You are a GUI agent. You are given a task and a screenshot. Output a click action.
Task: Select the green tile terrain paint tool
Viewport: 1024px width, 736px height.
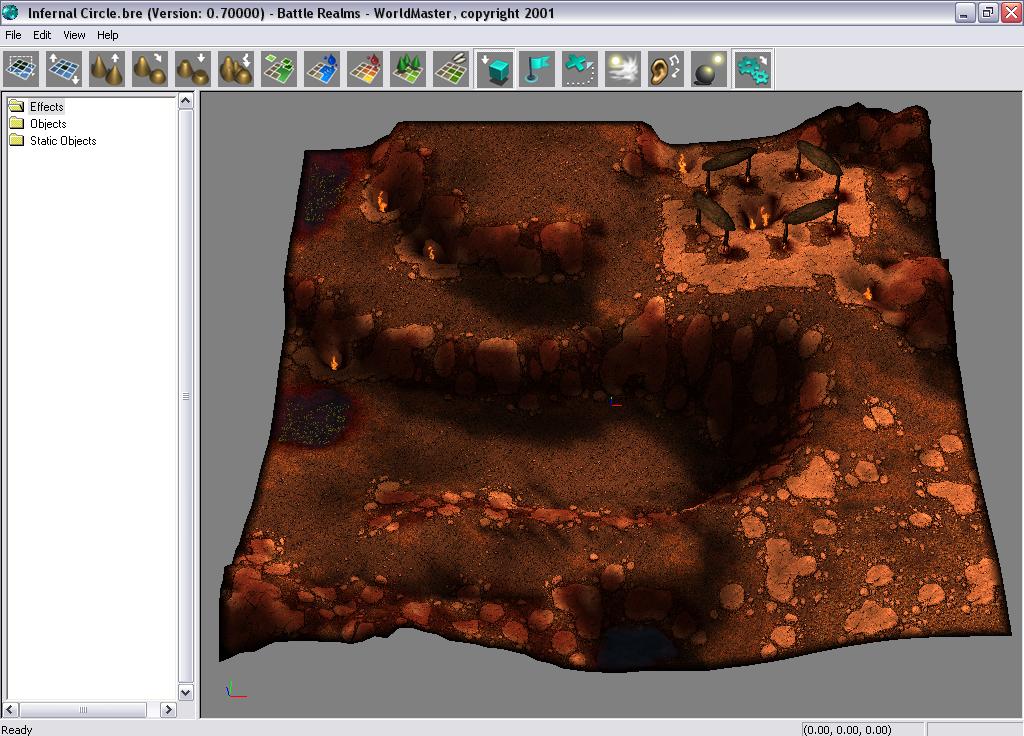click(279, 69)
